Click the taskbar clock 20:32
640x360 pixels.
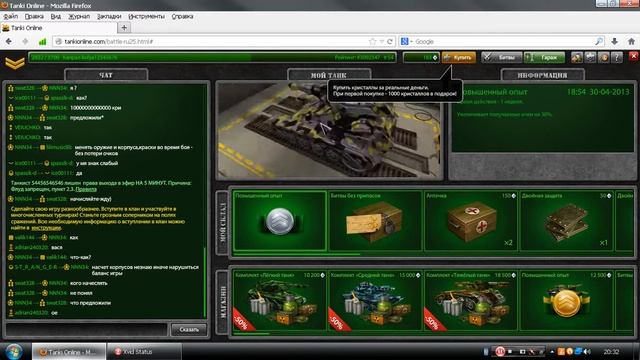pos(611,351)
